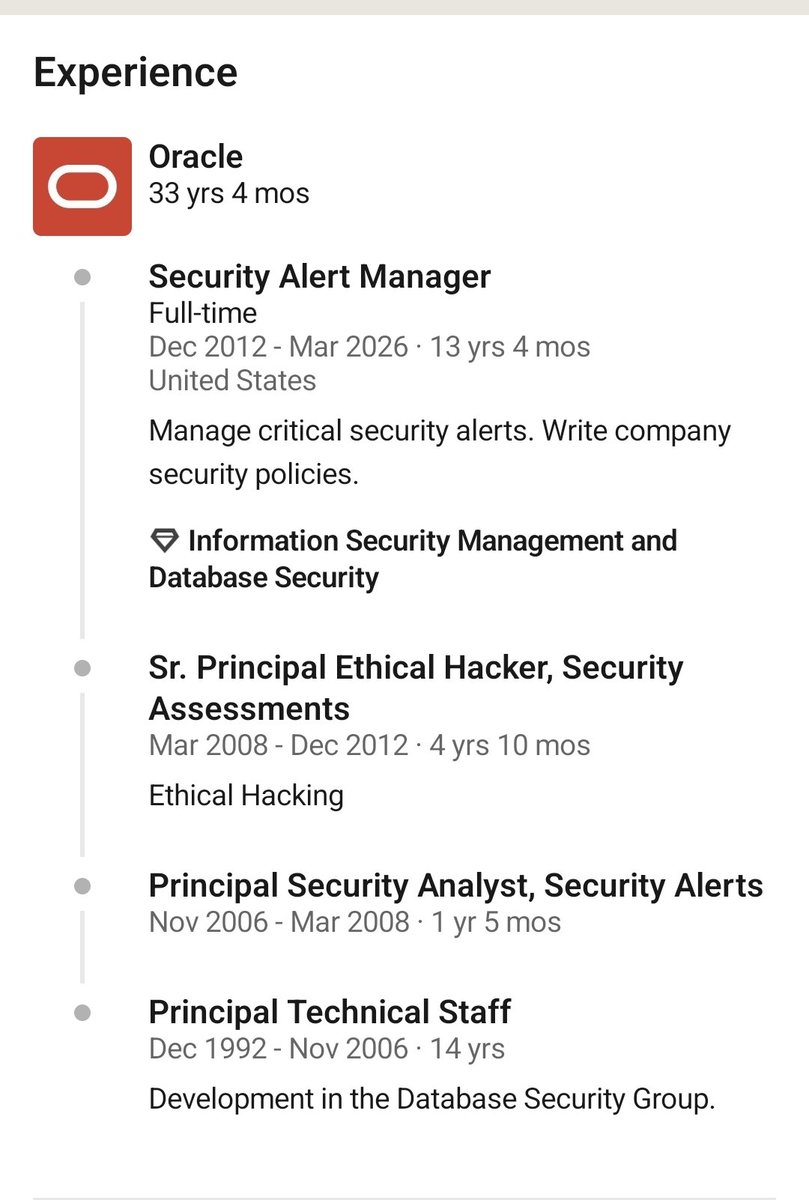809x1200 pixels.
Task: Select the Sr. Principal Ethical Hacker timeline bullet
Action: click(83, 667)
